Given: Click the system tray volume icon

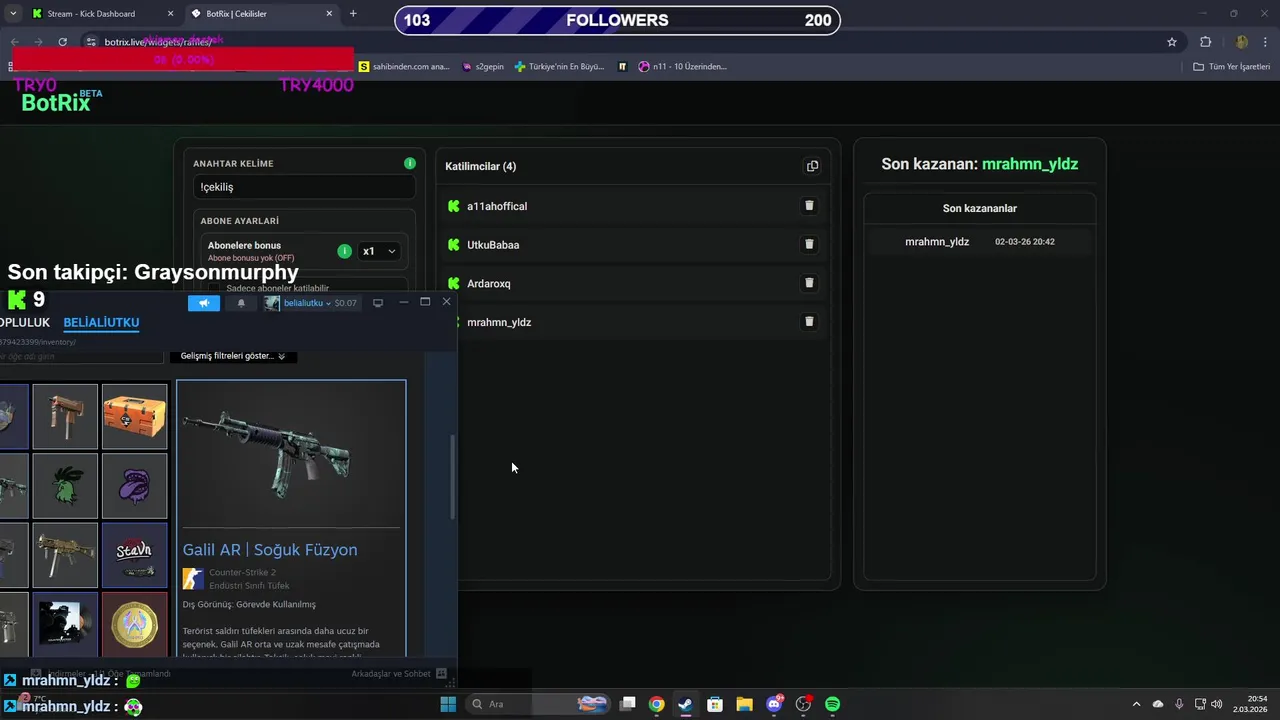Looking at the screenshot, I should (x=1216, y=704).
